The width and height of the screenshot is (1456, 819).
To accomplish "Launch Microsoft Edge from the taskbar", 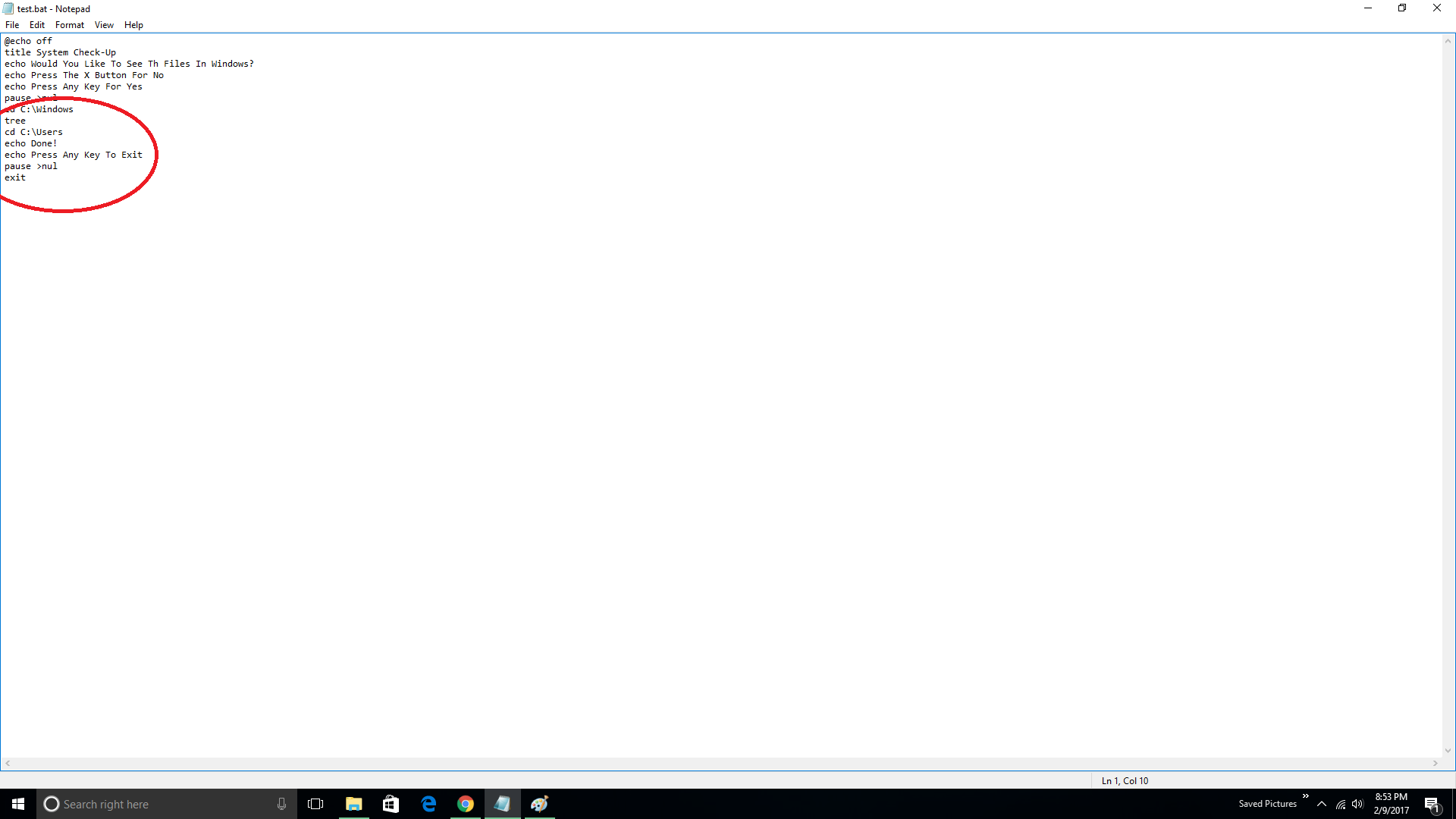I will [x=428, y=804].
